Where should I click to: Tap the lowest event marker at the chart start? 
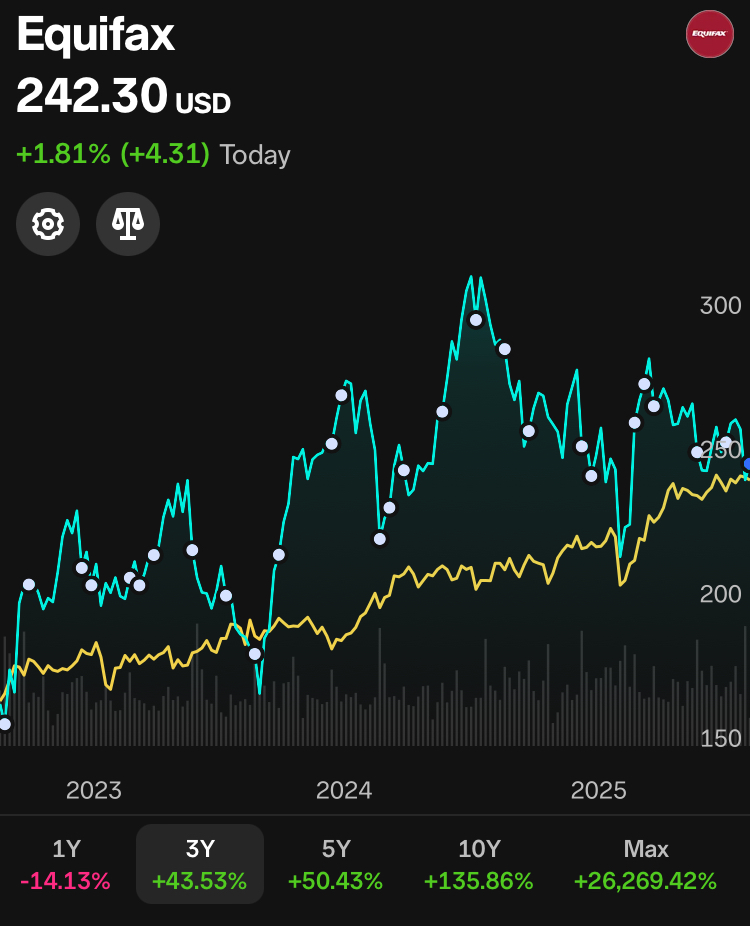(x=5, y=723)
